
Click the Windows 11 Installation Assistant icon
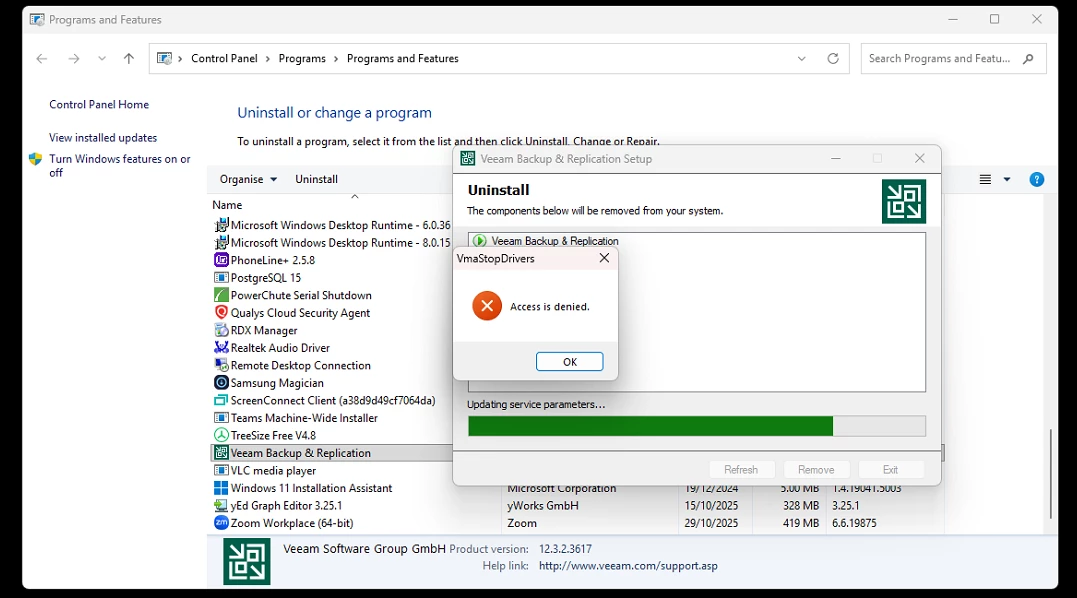(221, 487)
